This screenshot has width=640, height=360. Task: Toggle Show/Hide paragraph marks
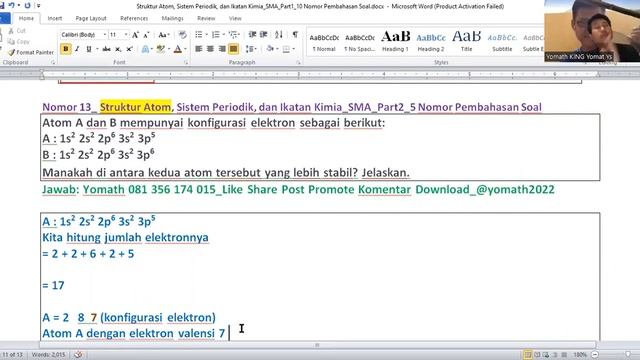[295, 35]
